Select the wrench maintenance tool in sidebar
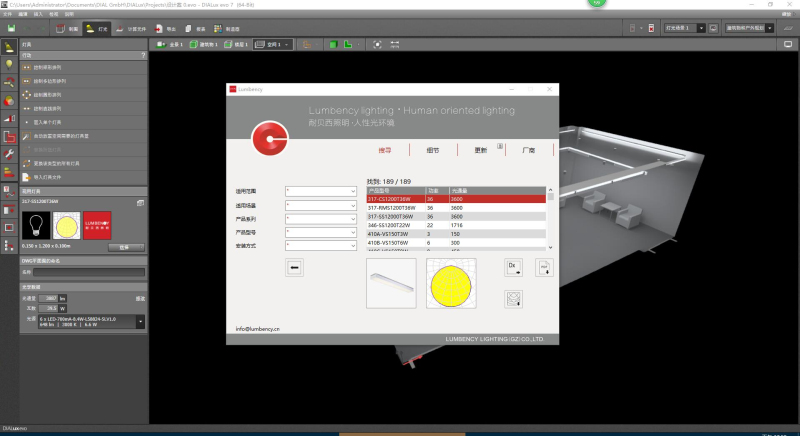Image resolution: width=800 pixels, height=436 pixels. point(9,155)
